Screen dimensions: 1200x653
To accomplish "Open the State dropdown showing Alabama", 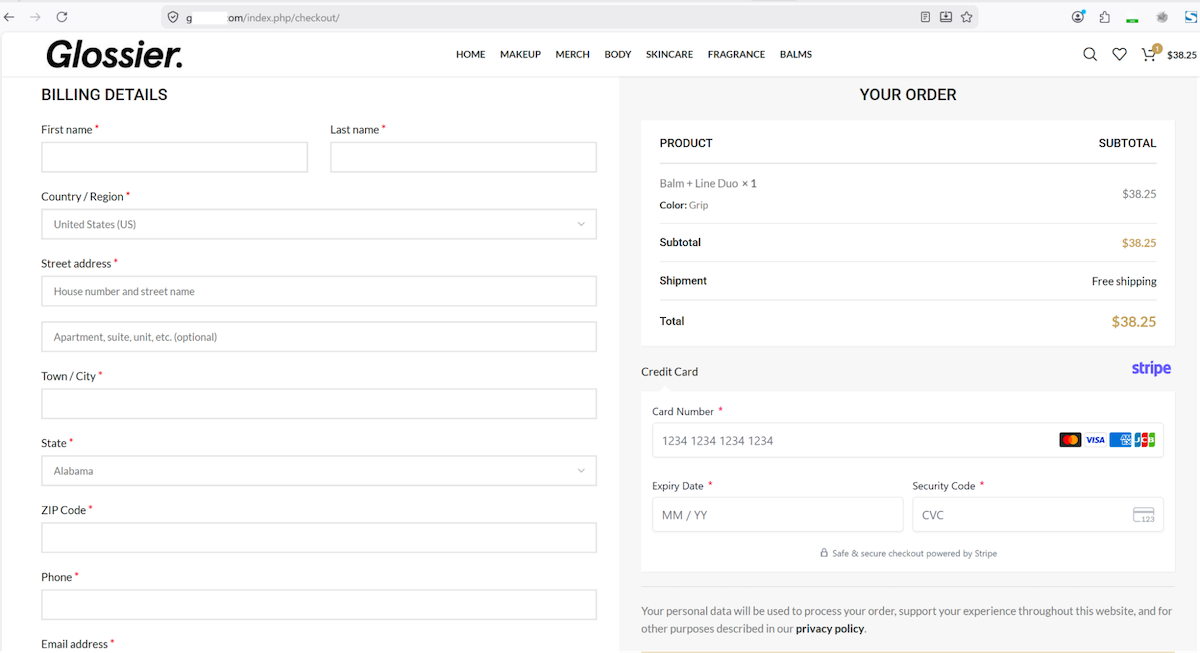I will point(319,471).
